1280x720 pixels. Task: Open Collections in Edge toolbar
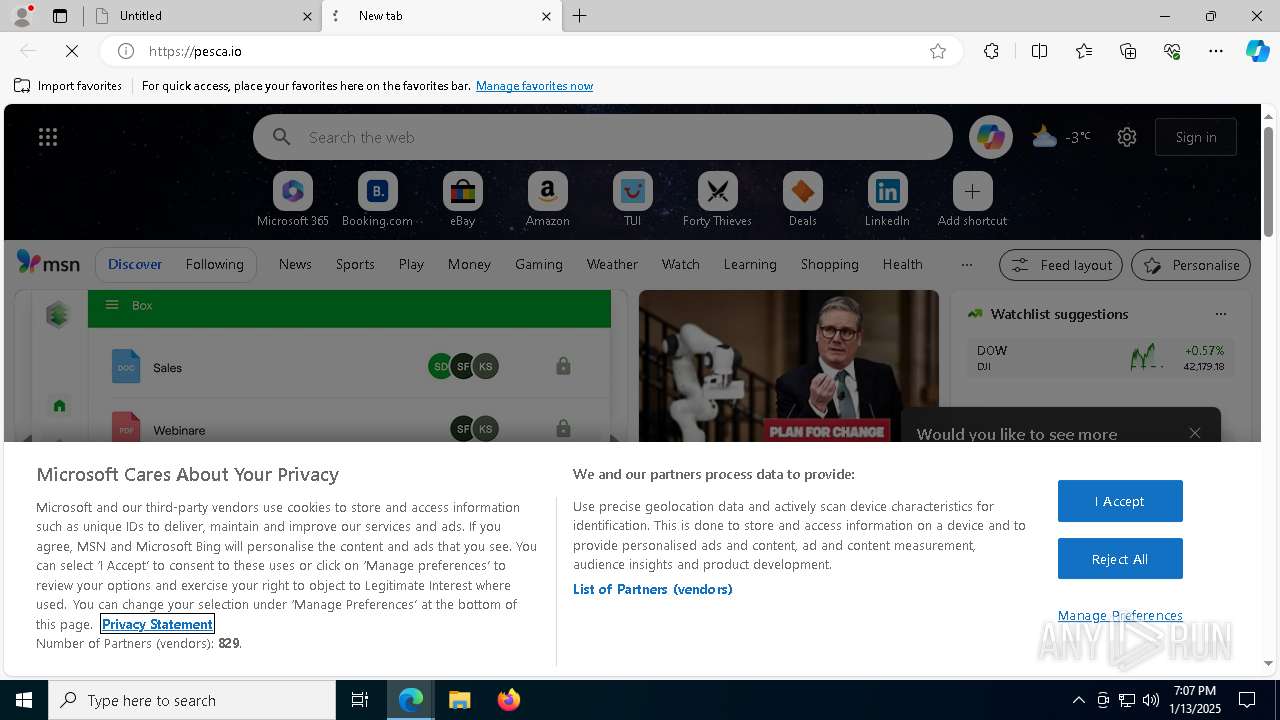(x=1128, y=51)
